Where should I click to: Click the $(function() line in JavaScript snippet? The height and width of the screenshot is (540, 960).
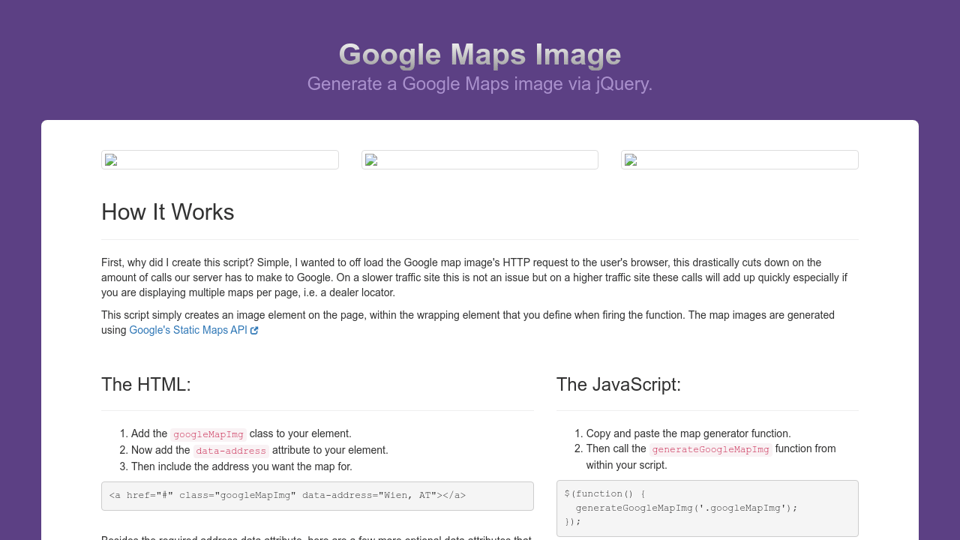pyautogui.click(x=605, y=493)
